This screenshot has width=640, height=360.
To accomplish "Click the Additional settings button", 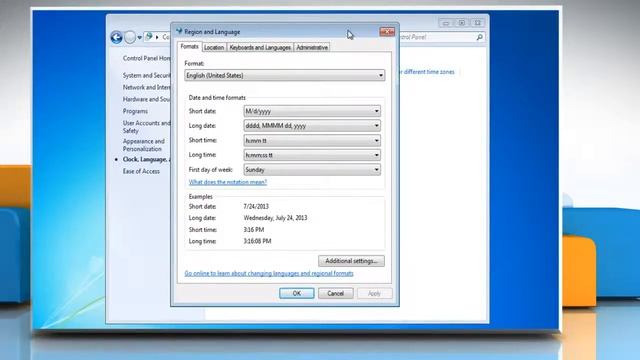I will pyautogui.click(x=351, y=261).
